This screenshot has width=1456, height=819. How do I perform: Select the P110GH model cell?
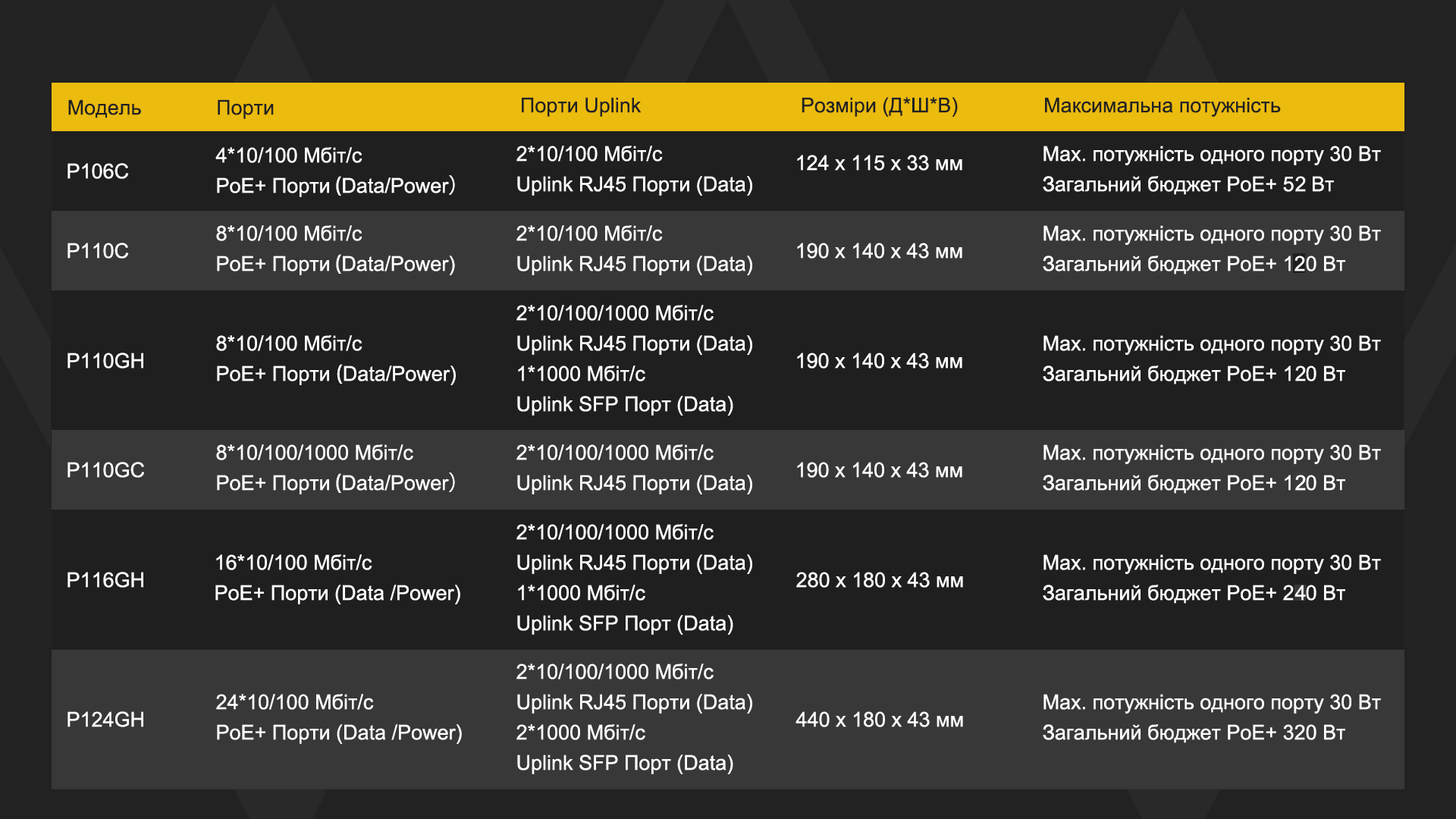tap(105, 361)
